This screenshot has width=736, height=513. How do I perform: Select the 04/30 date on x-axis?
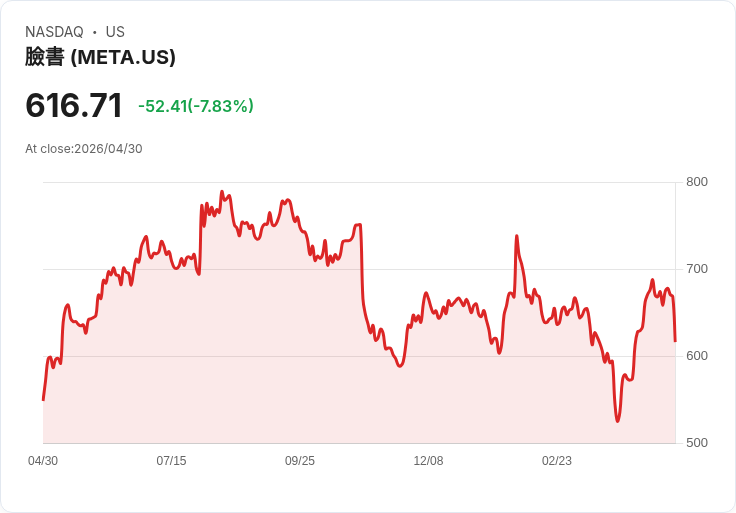43,461
